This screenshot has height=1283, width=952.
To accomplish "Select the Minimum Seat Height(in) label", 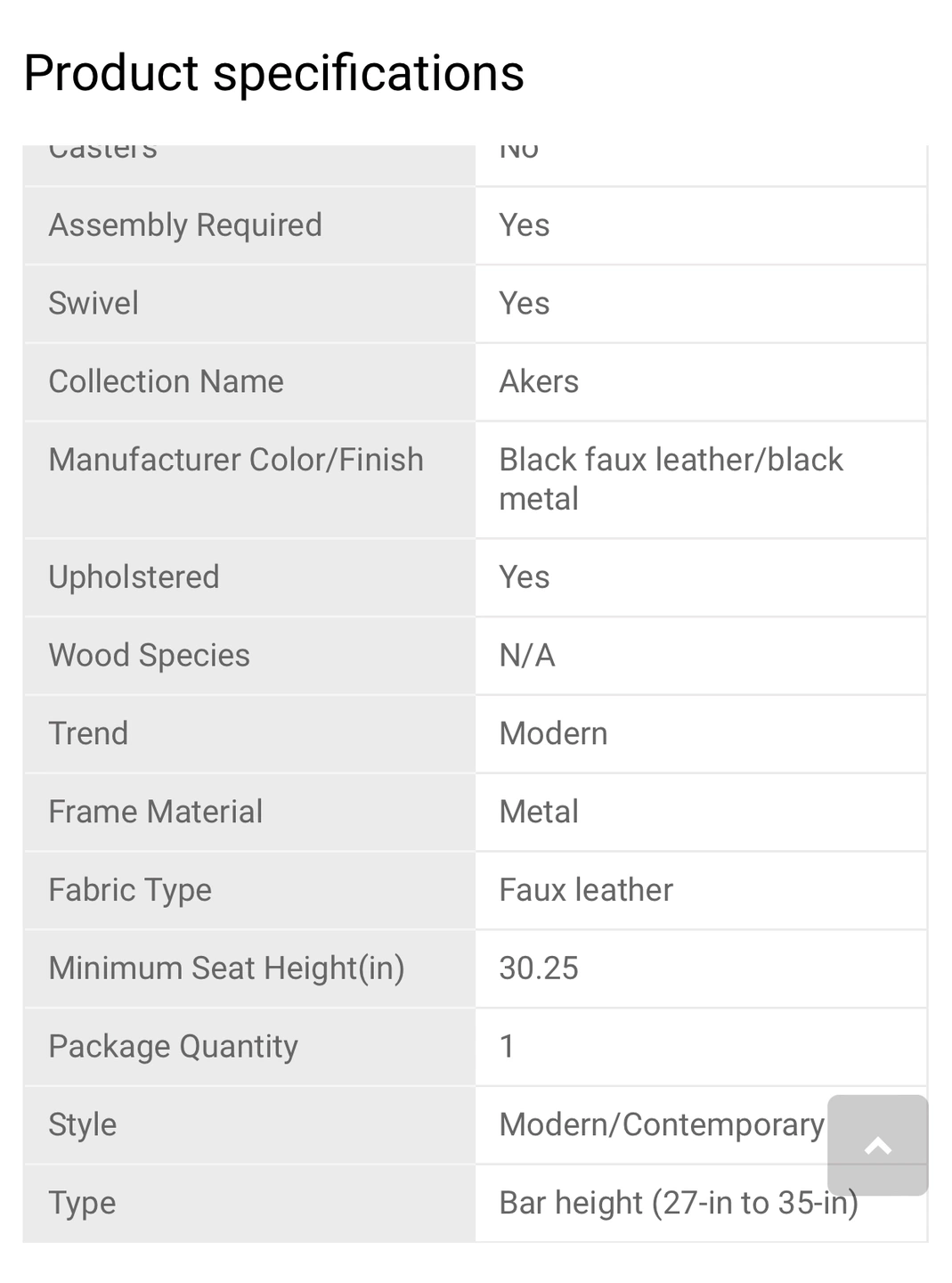I will (226, 968).
